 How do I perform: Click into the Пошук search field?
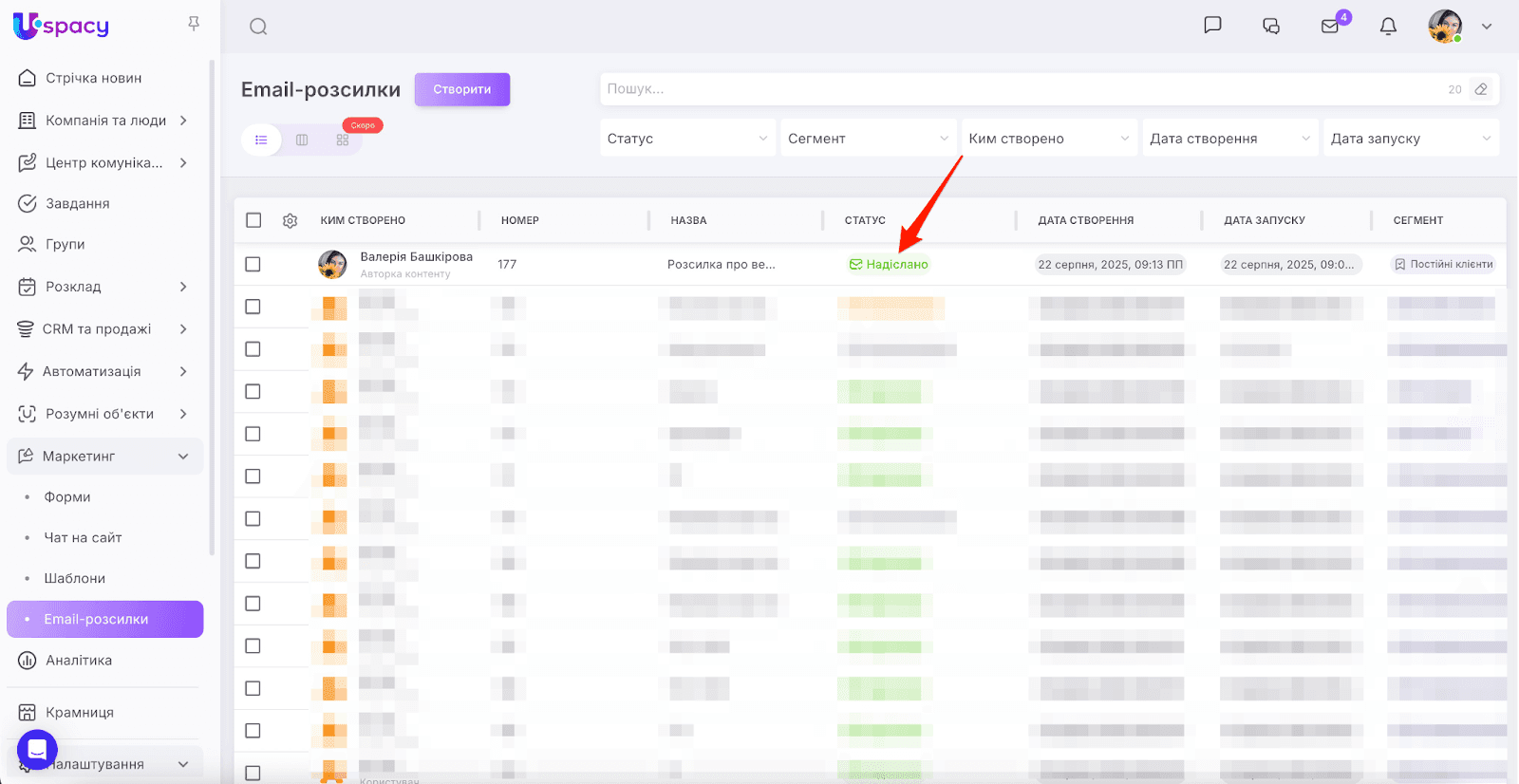point(1016,89)
